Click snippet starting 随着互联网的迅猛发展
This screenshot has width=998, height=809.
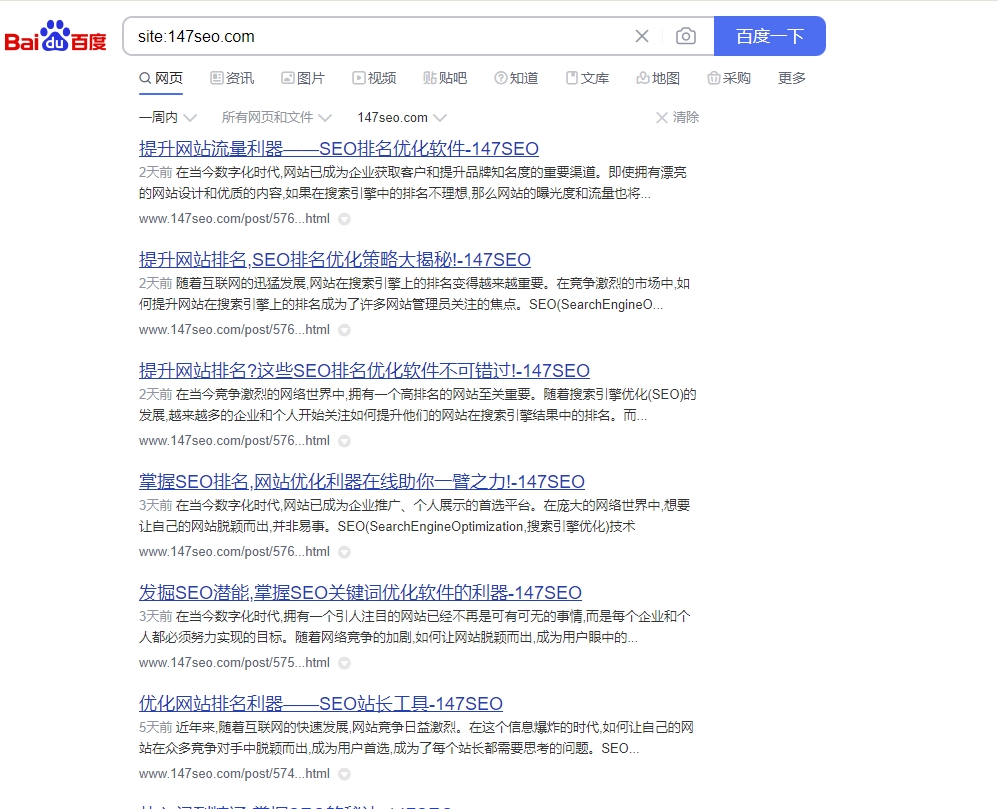(x=414, y=293)
